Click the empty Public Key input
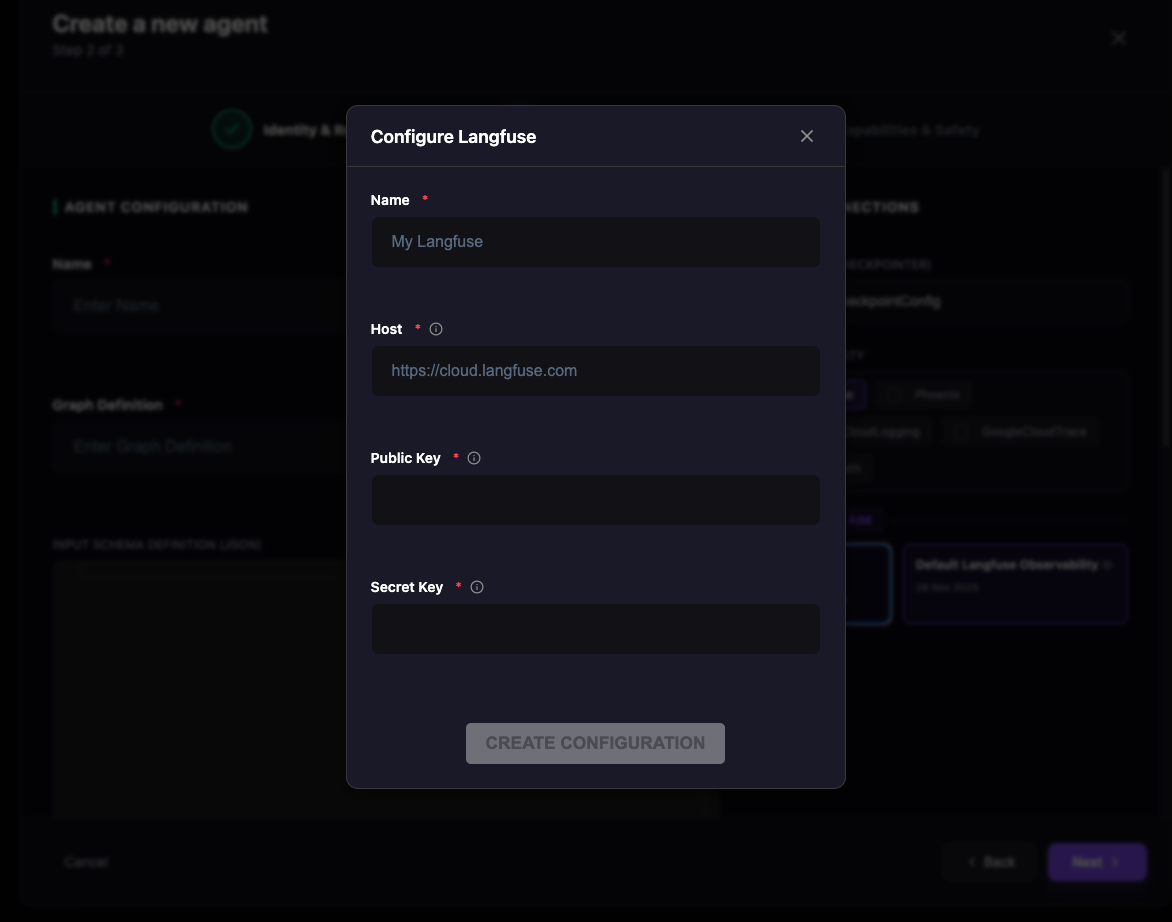Image resolution: width=1172 pixels, height=922 pixels. click(595, 500)
